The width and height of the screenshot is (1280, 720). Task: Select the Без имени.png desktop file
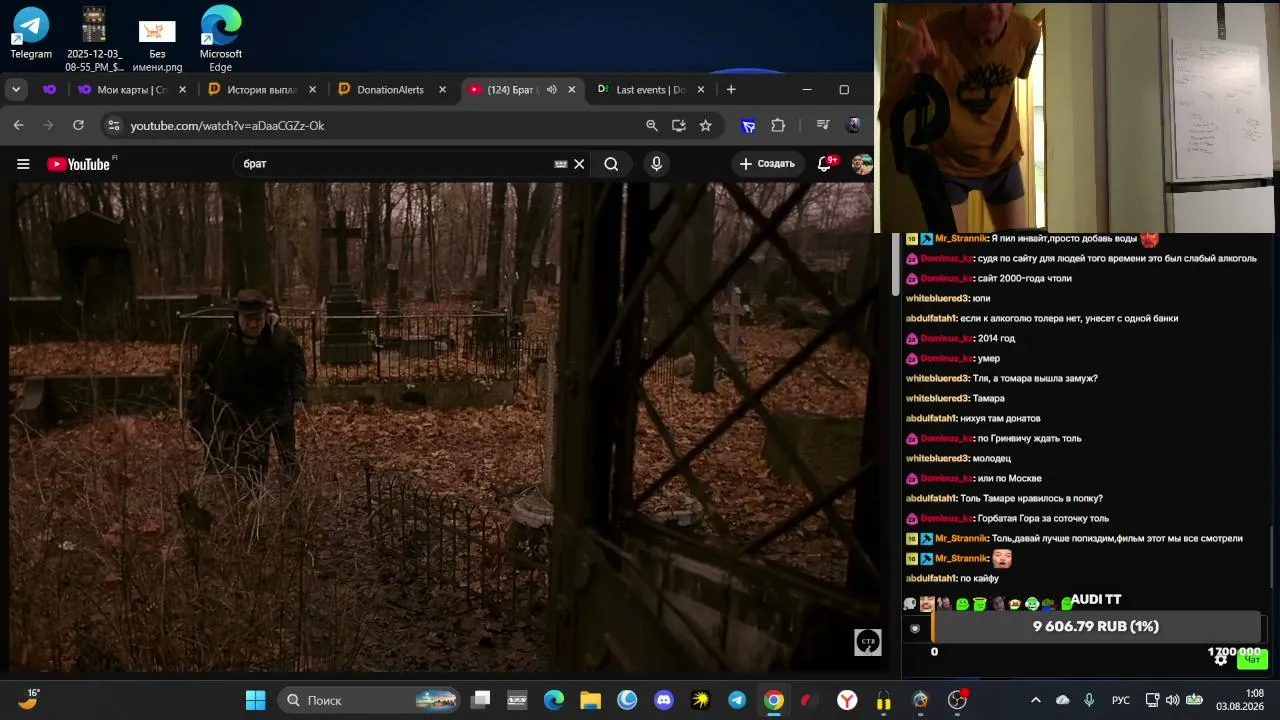click(x=157, y=46)
